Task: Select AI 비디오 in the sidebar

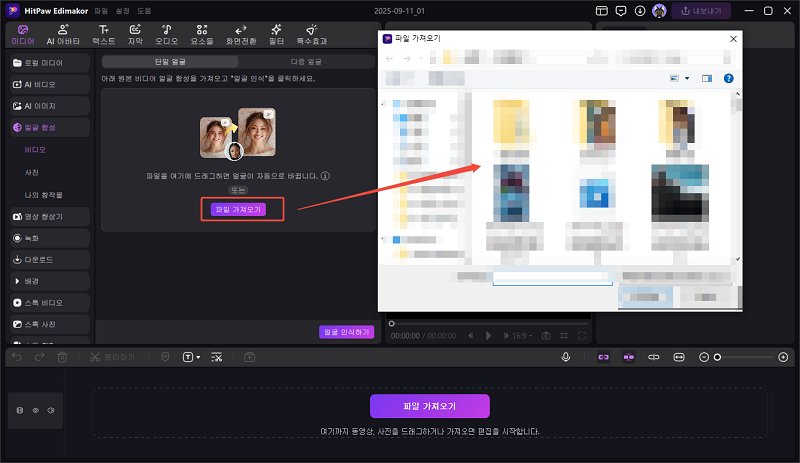Action: click(x=49, y=84)
